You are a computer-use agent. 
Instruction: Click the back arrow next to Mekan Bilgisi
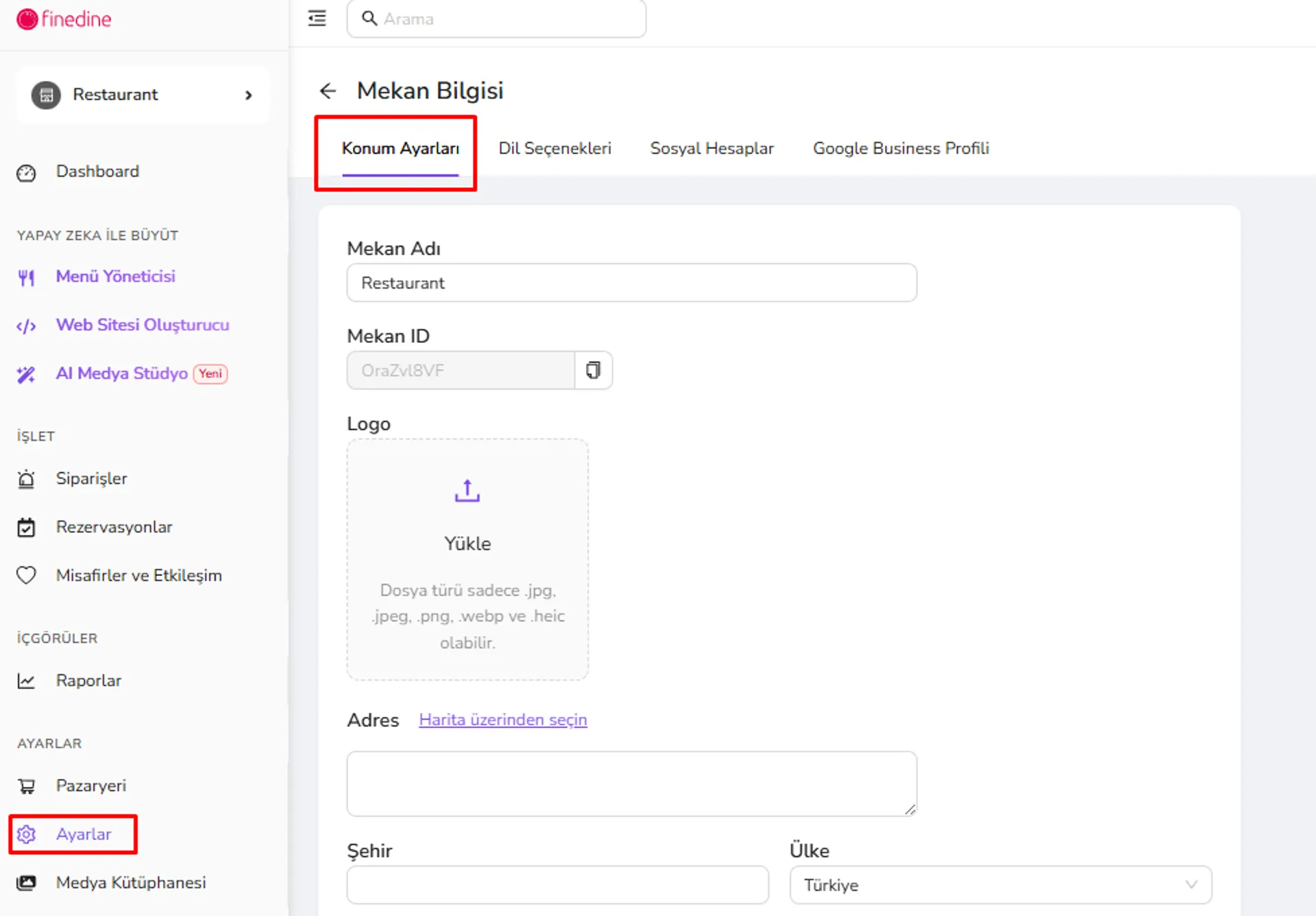pos(328,91)
